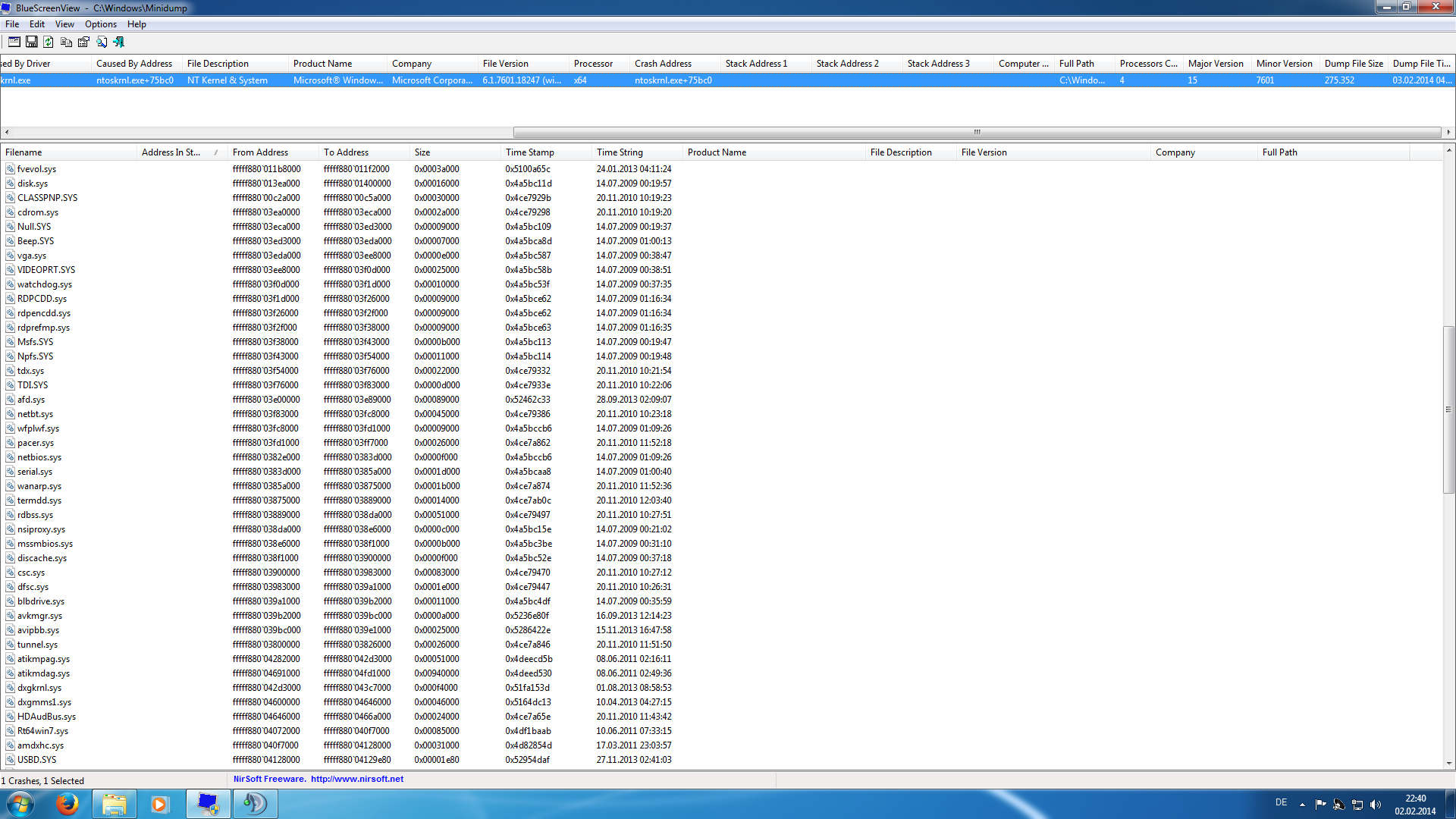Open the View menu

[64, 24]
